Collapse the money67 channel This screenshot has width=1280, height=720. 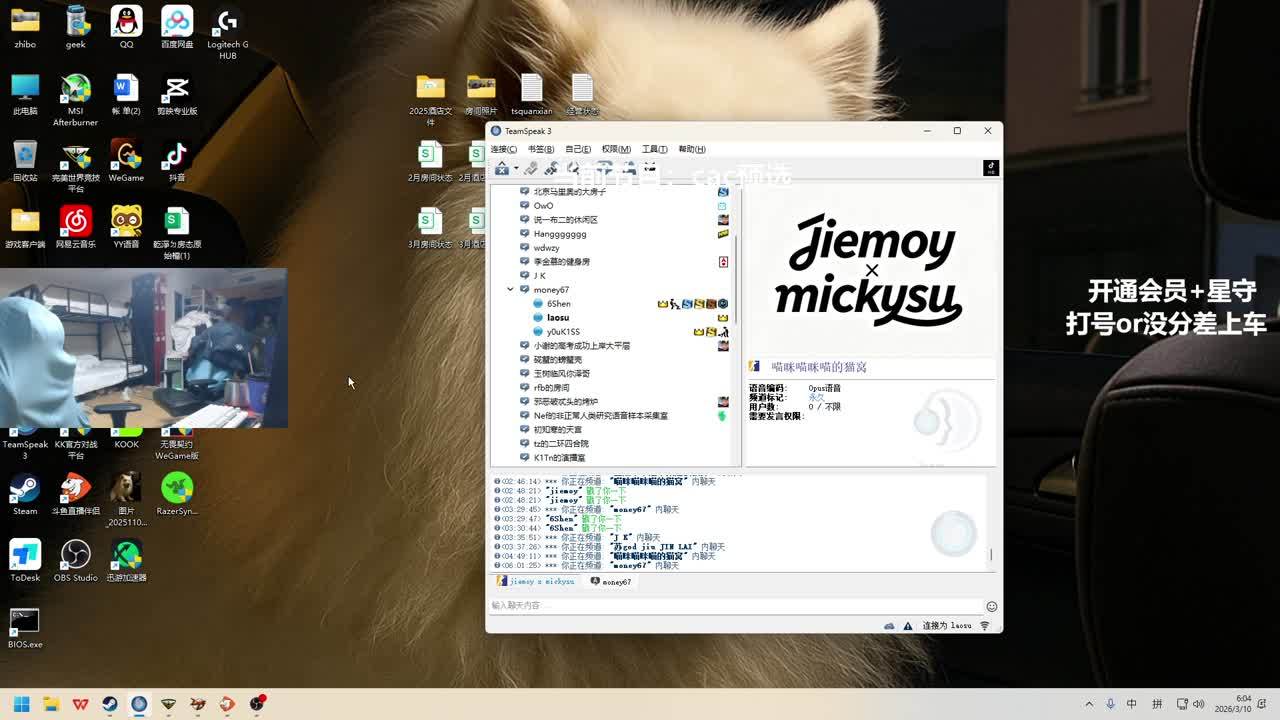pyautogui.click(x=510, y=290)
